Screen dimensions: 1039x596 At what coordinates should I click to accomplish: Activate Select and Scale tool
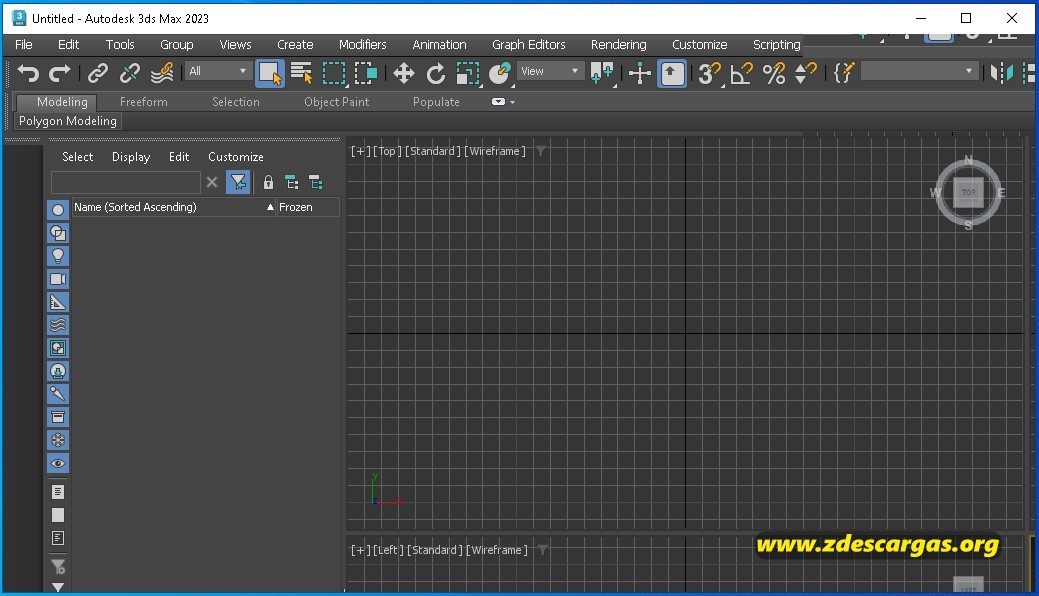[x=468, y=73]
